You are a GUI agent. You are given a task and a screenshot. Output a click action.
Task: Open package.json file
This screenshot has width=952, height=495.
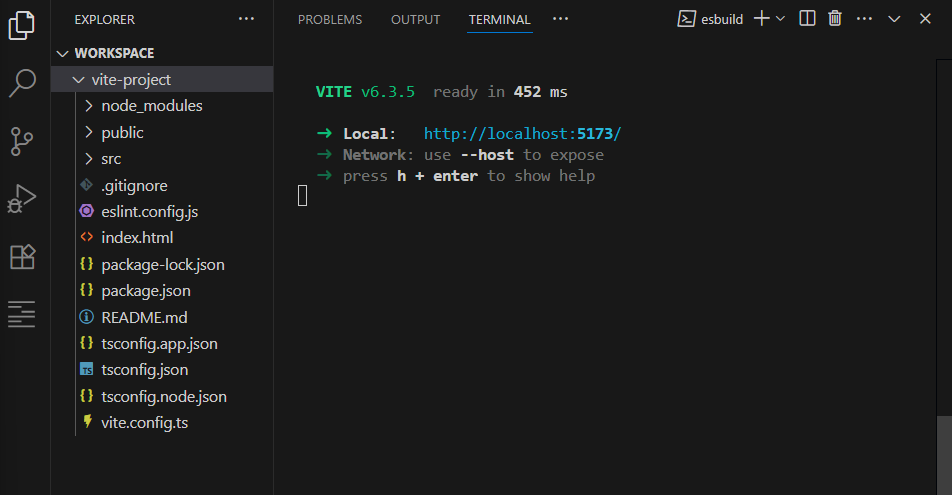click(162, 290)
